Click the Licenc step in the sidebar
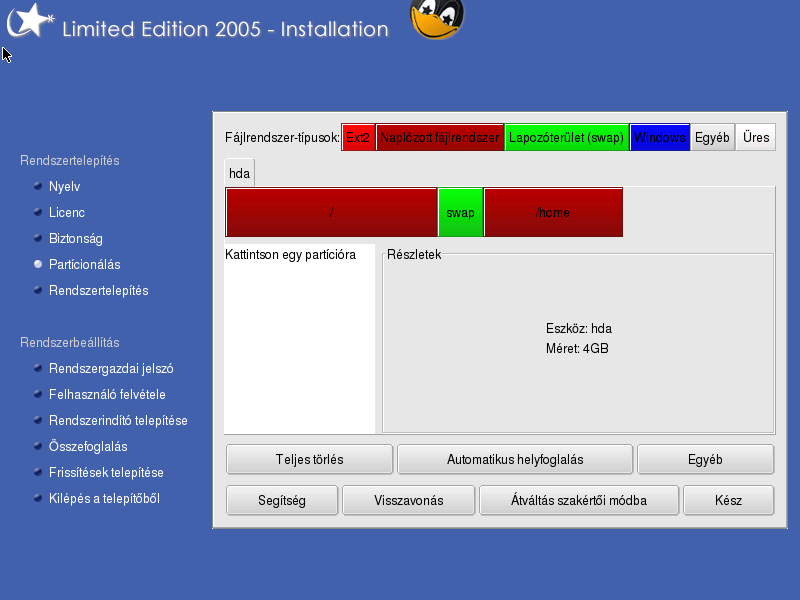Image resolution: width=800 pixels, height=600 pixels. tap(67, 212)
